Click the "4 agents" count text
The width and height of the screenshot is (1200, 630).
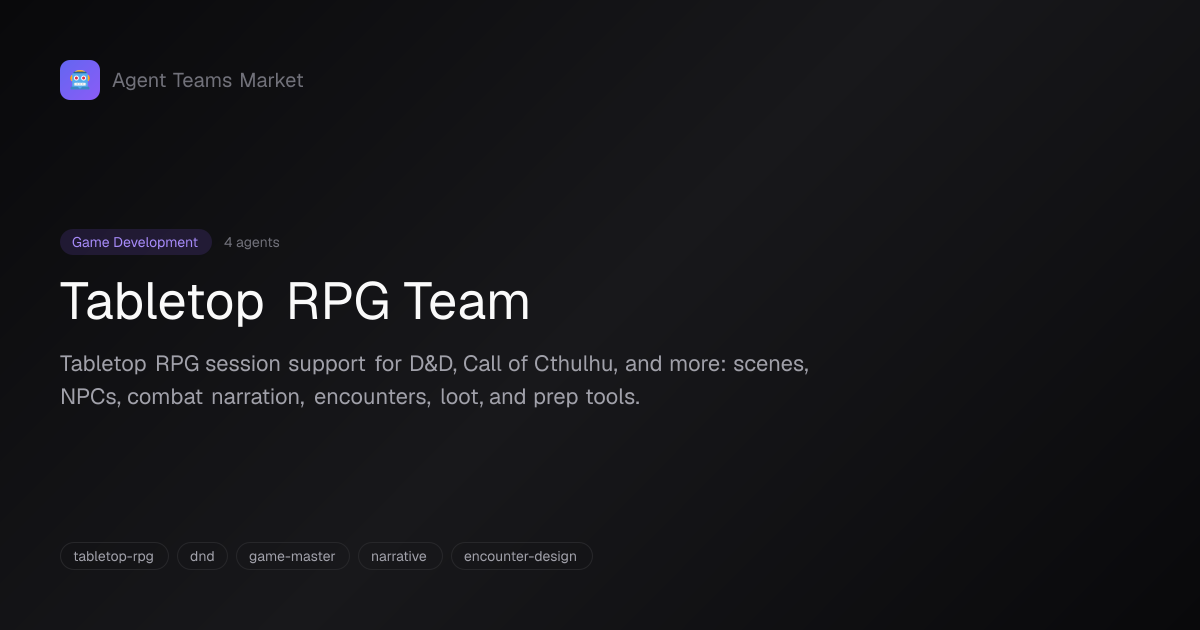click(x=252, y=242)
